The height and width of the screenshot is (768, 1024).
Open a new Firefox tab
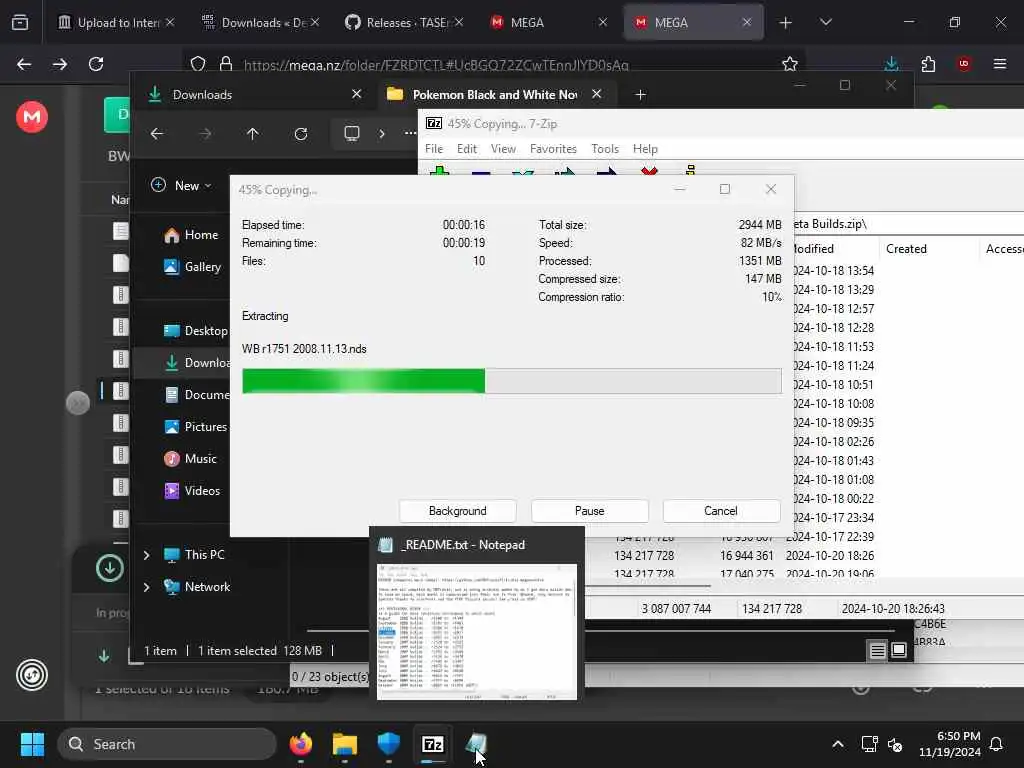coord(786,23)
